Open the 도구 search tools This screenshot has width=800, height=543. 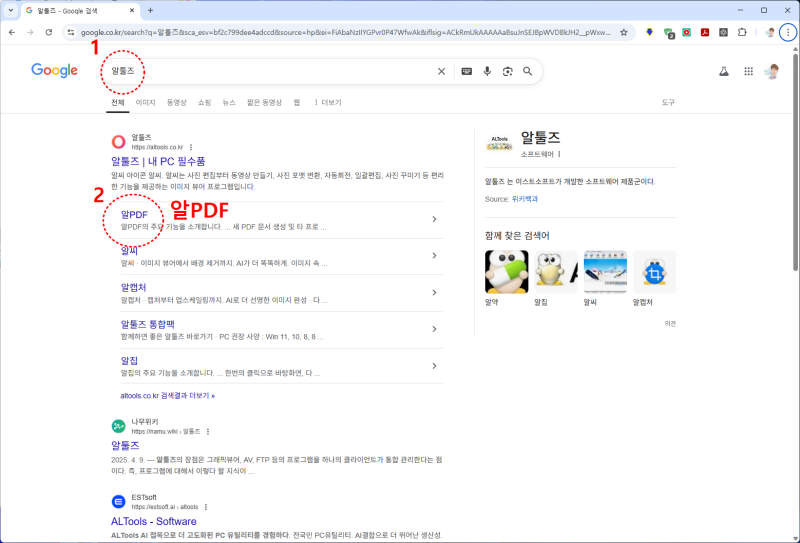pos(668,103)
